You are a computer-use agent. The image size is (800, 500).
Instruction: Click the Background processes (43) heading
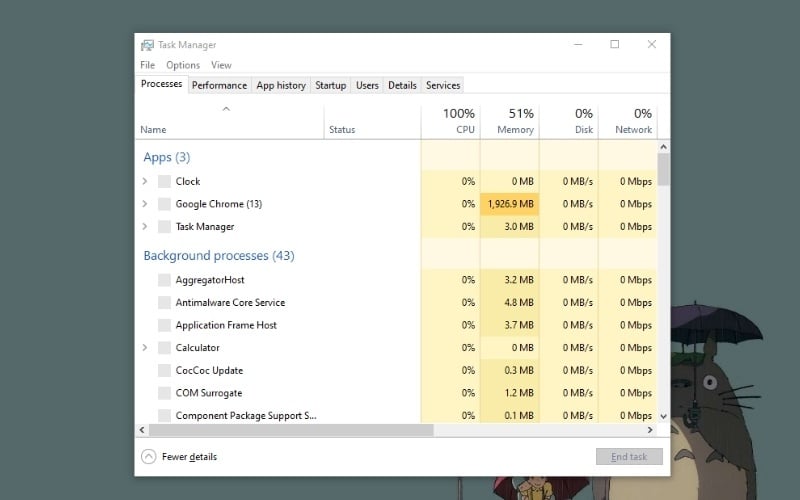219,256
